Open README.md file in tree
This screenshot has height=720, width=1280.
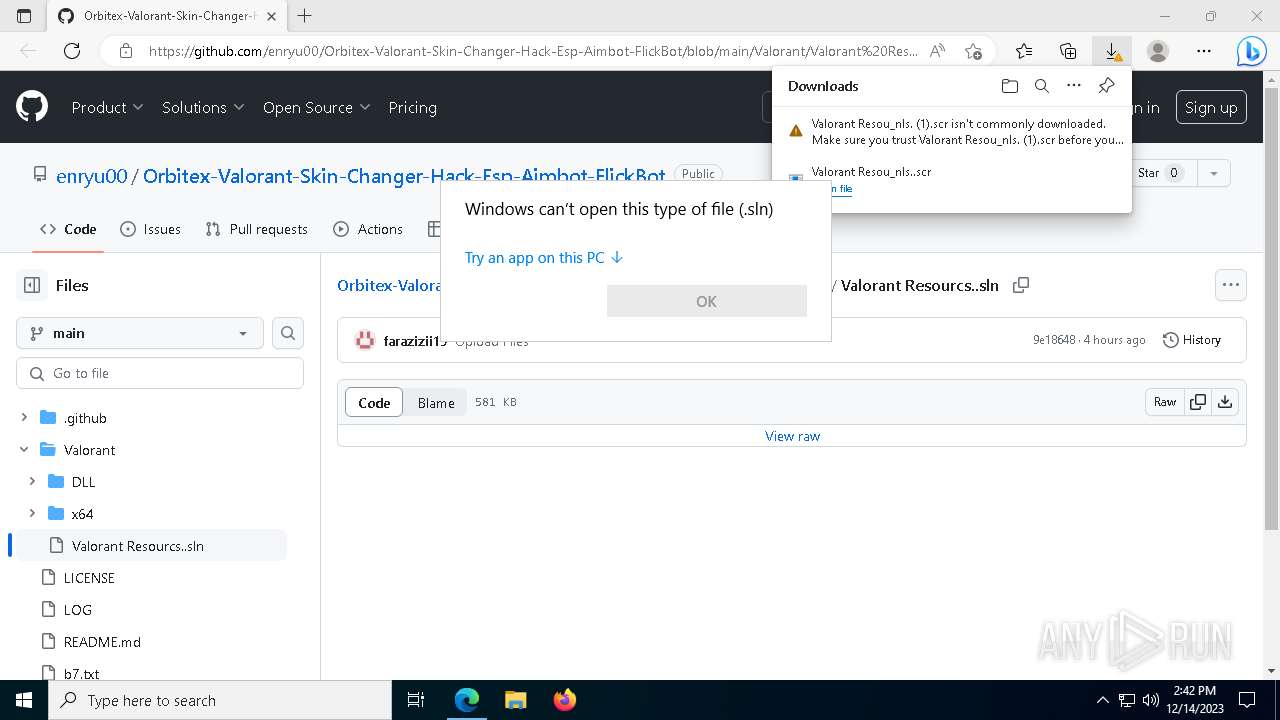(x=102, y=642)
